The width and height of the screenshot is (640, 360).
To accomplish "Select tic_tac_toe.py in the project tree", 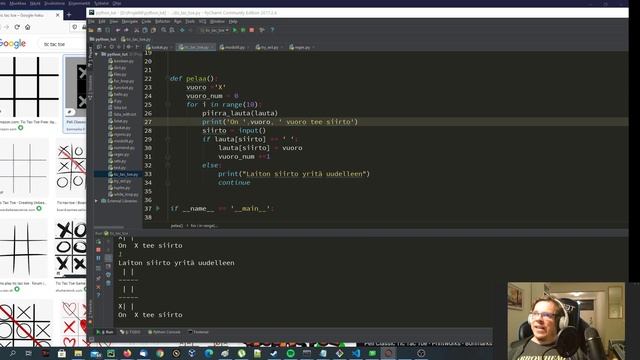I will [x=122, y=174].
